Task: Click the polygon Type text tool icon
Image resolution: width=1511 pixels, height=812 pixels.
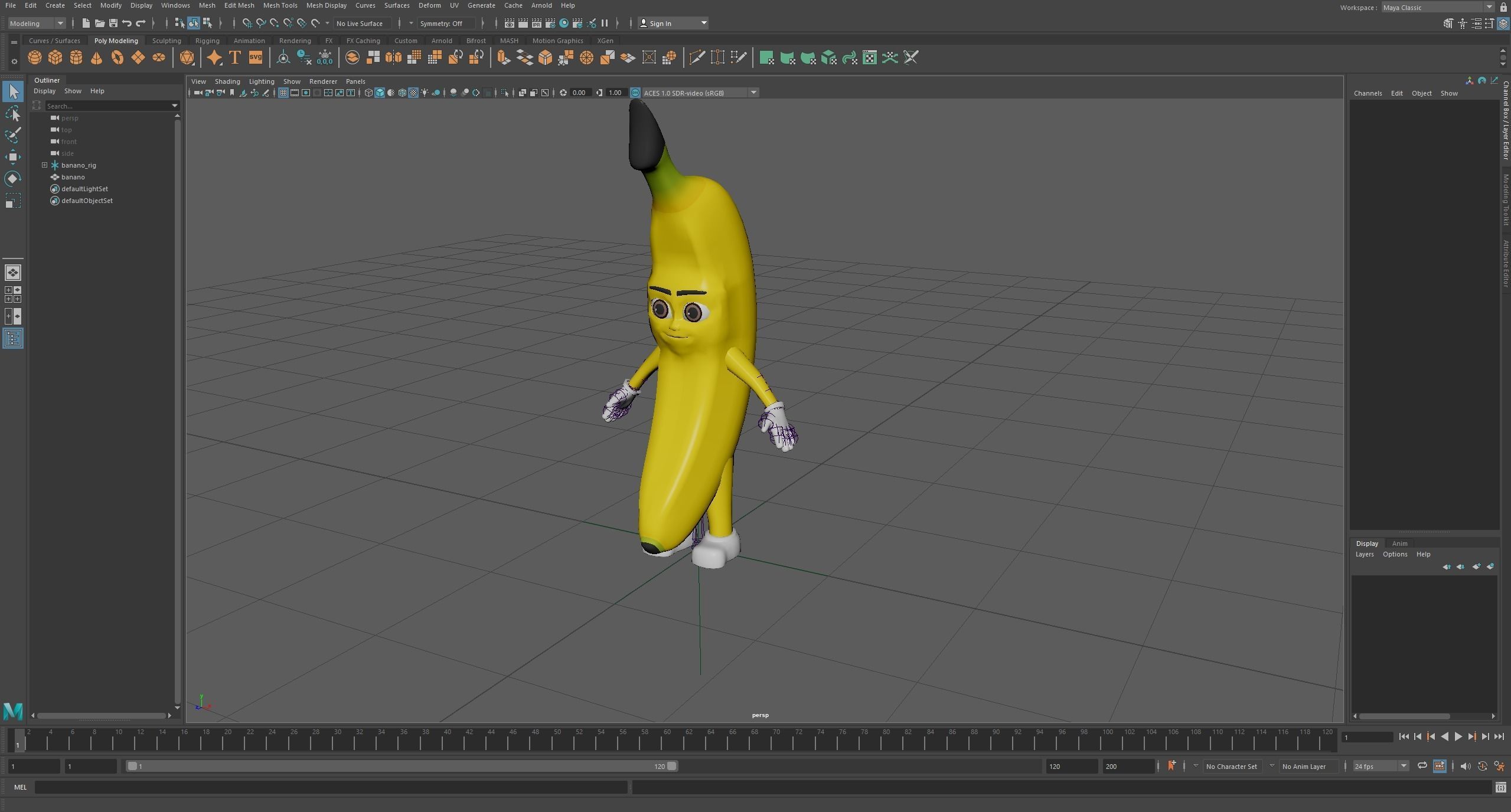Action: point(235,58)
